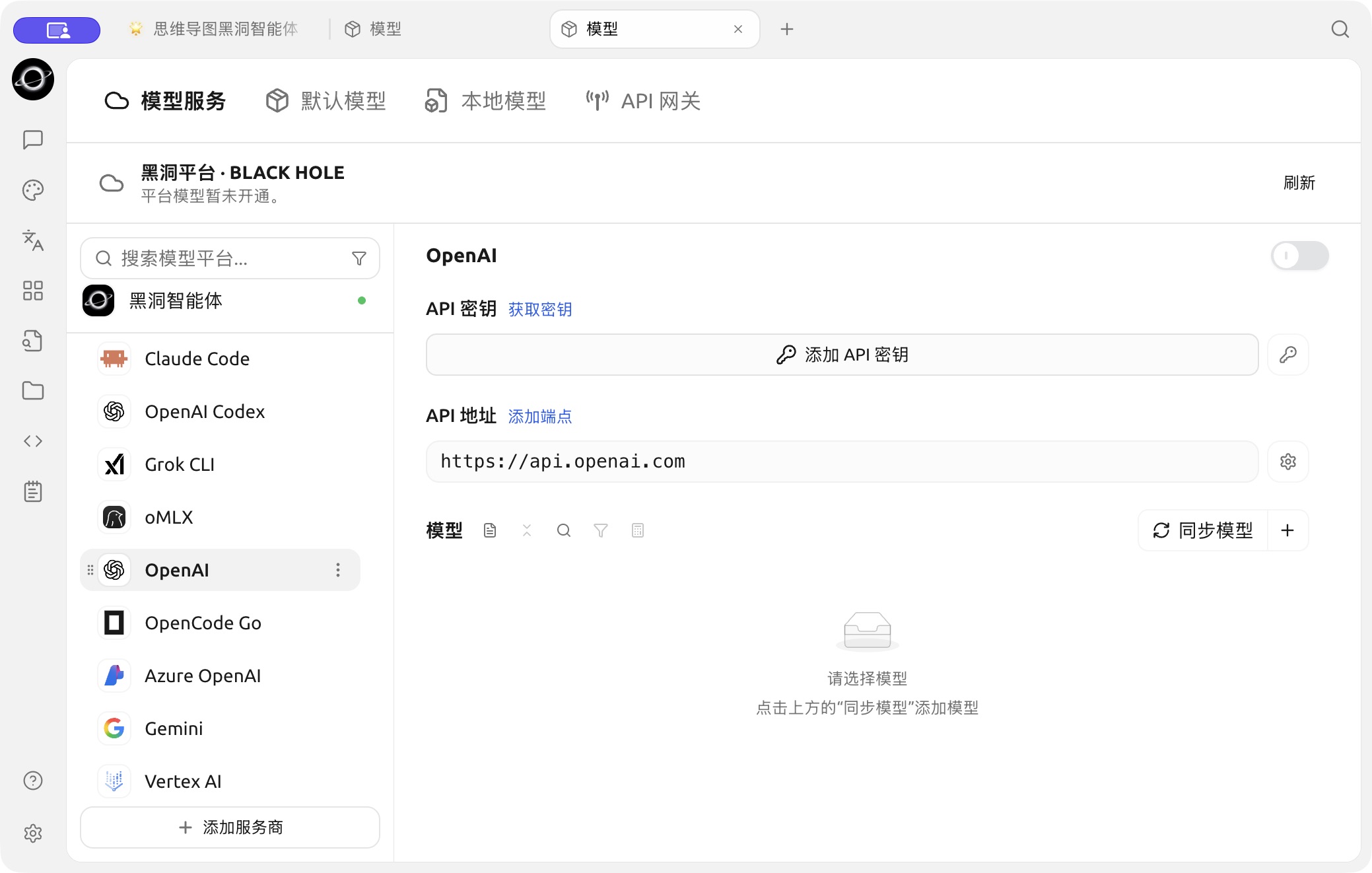The image size is (1372, 873).
Task: Open the settings gear in sidebar
Action: click(x=33, y=833)
